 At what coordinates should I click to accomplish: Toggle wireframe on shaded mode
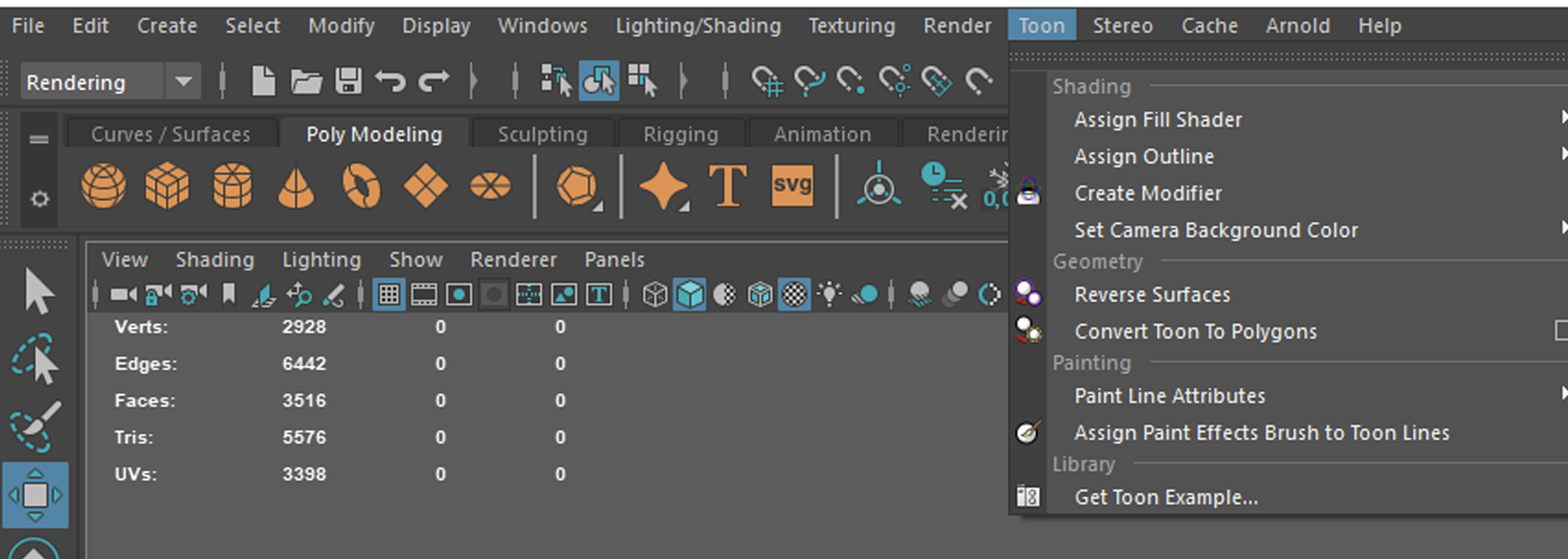click(x=760, y=295)
